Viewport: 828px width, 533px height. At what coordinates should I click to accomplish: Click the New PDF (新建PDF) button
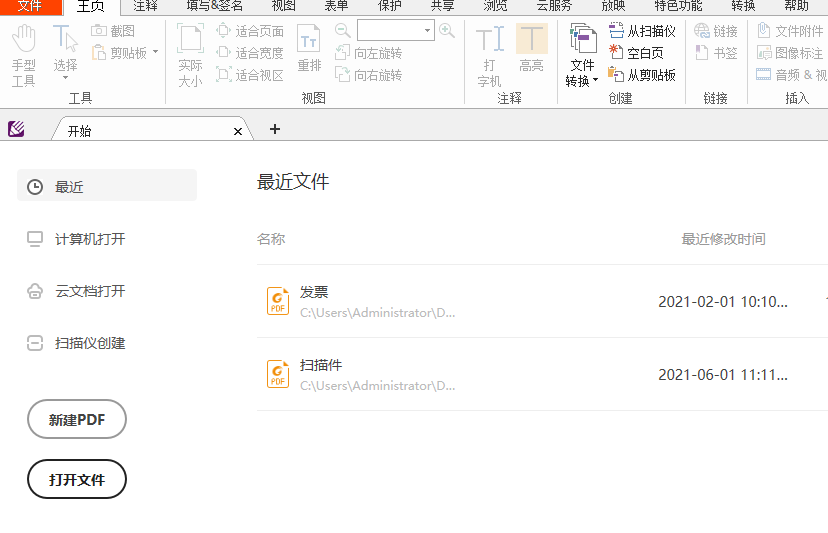[x=77, y=419]
